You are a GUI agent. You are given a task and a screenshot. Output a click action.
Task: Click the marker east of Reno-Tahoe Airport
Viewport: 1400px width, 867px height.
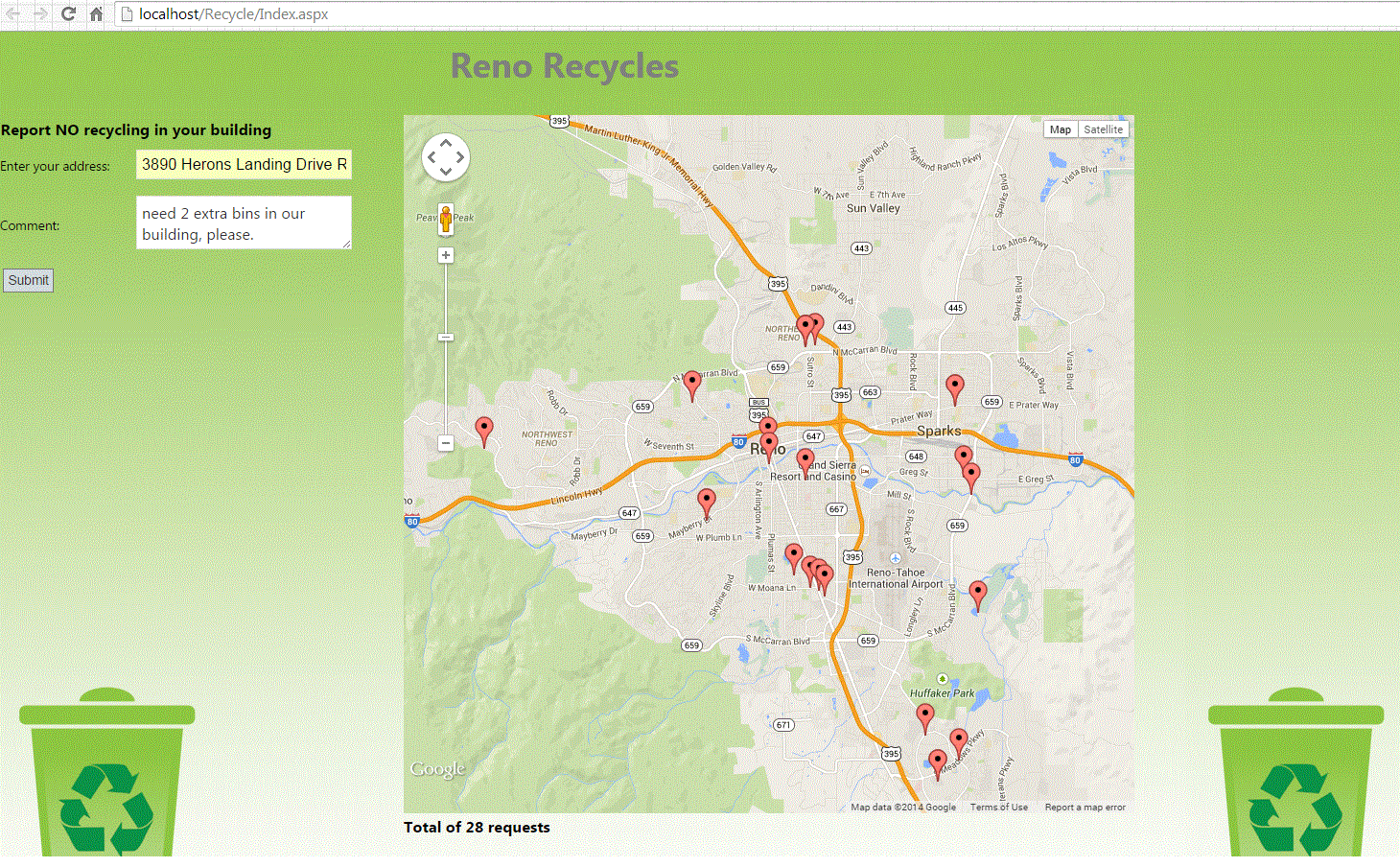(978, 596)
